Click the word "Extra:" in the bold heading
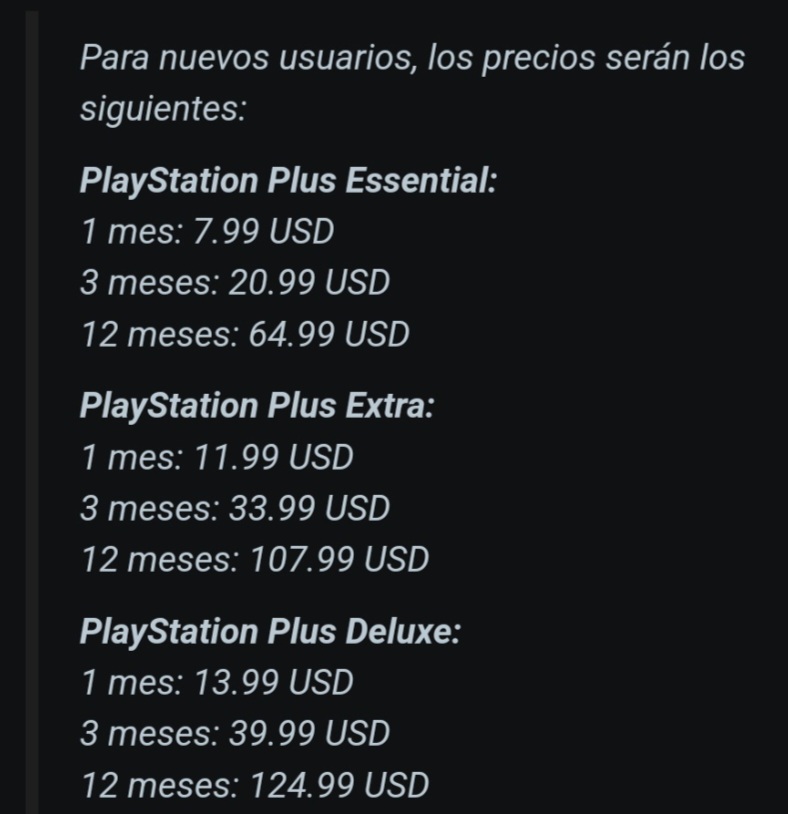788x814 pixels. pos(389,405)
